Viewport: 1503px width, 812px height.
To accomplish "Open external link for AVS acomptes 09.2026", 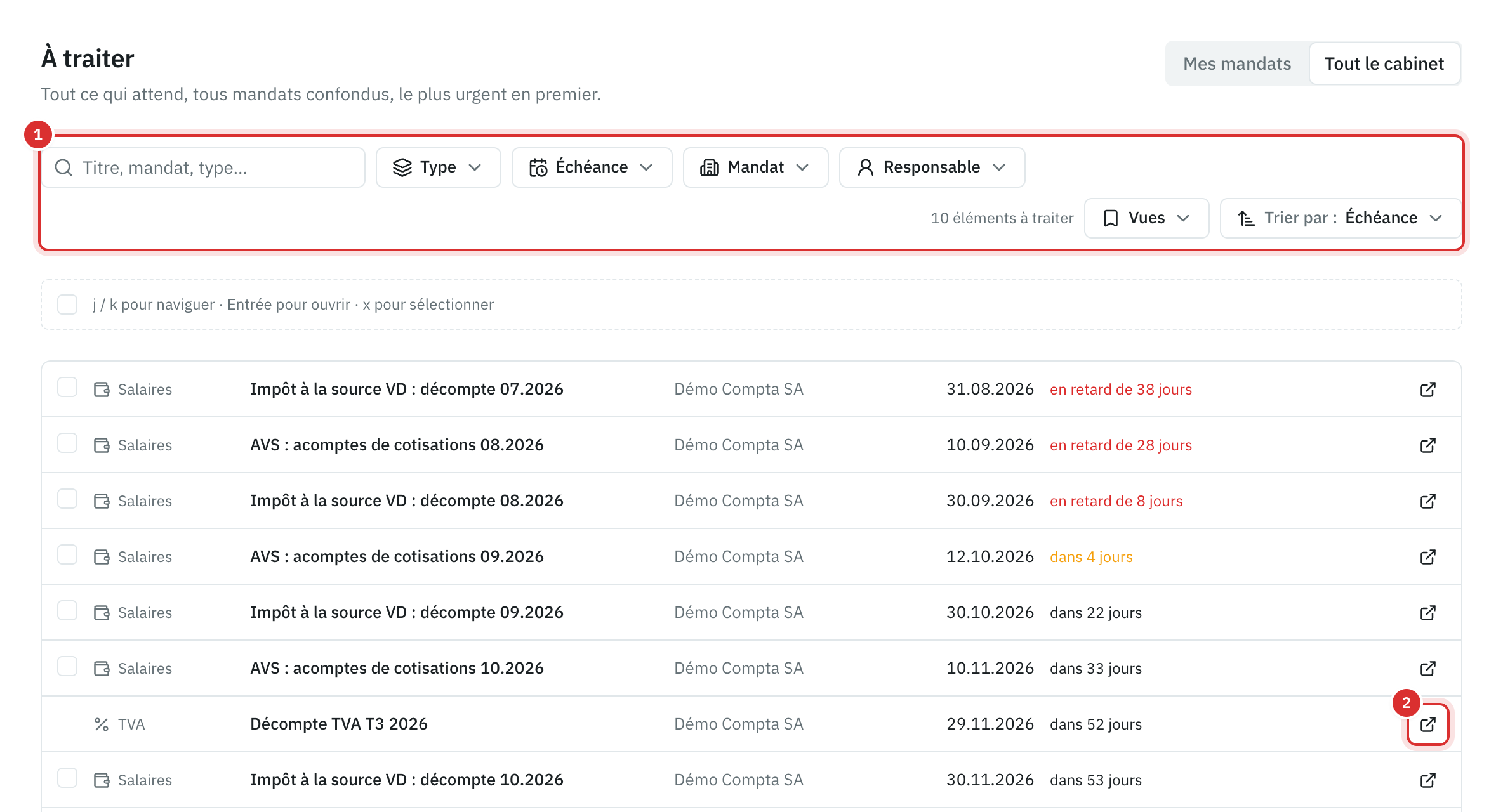I will [1428, 556].
